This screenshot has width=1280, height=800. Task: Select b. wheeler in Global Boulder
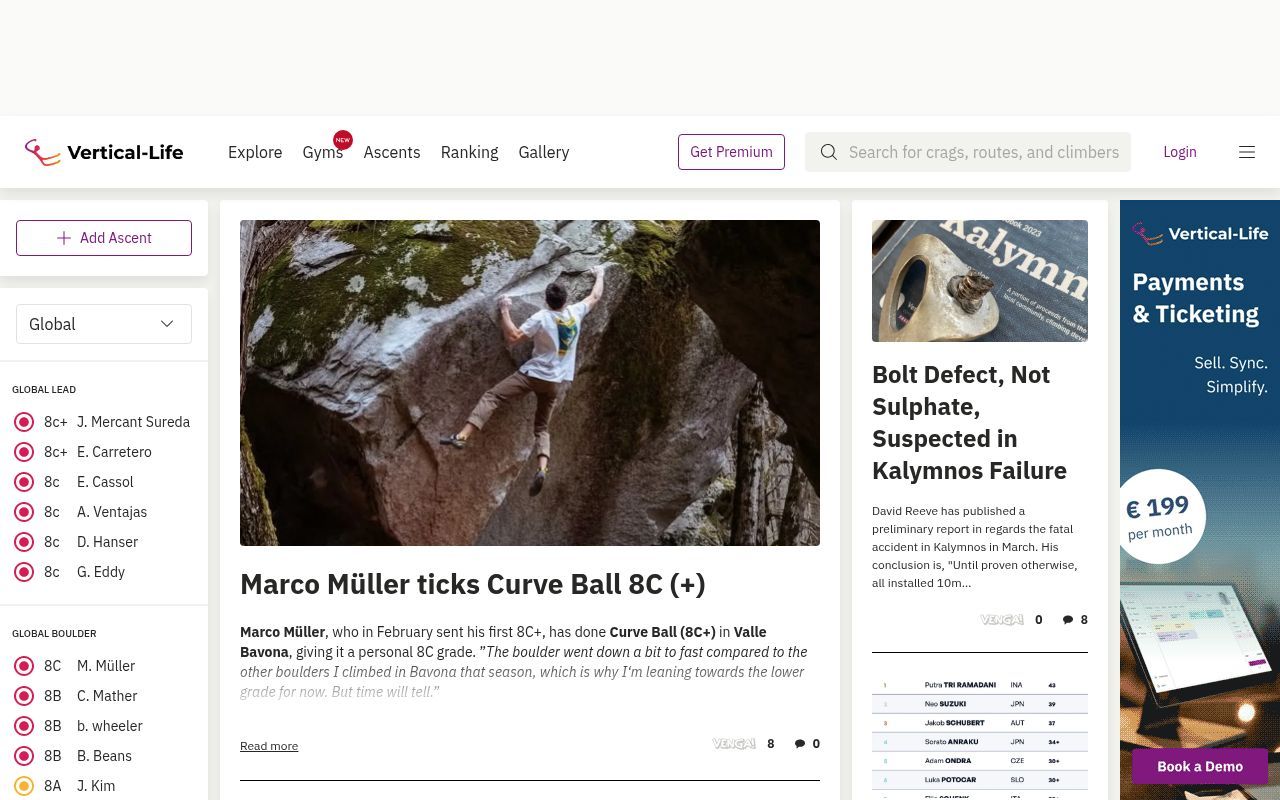pyautogui.click(x=110, y=726)
